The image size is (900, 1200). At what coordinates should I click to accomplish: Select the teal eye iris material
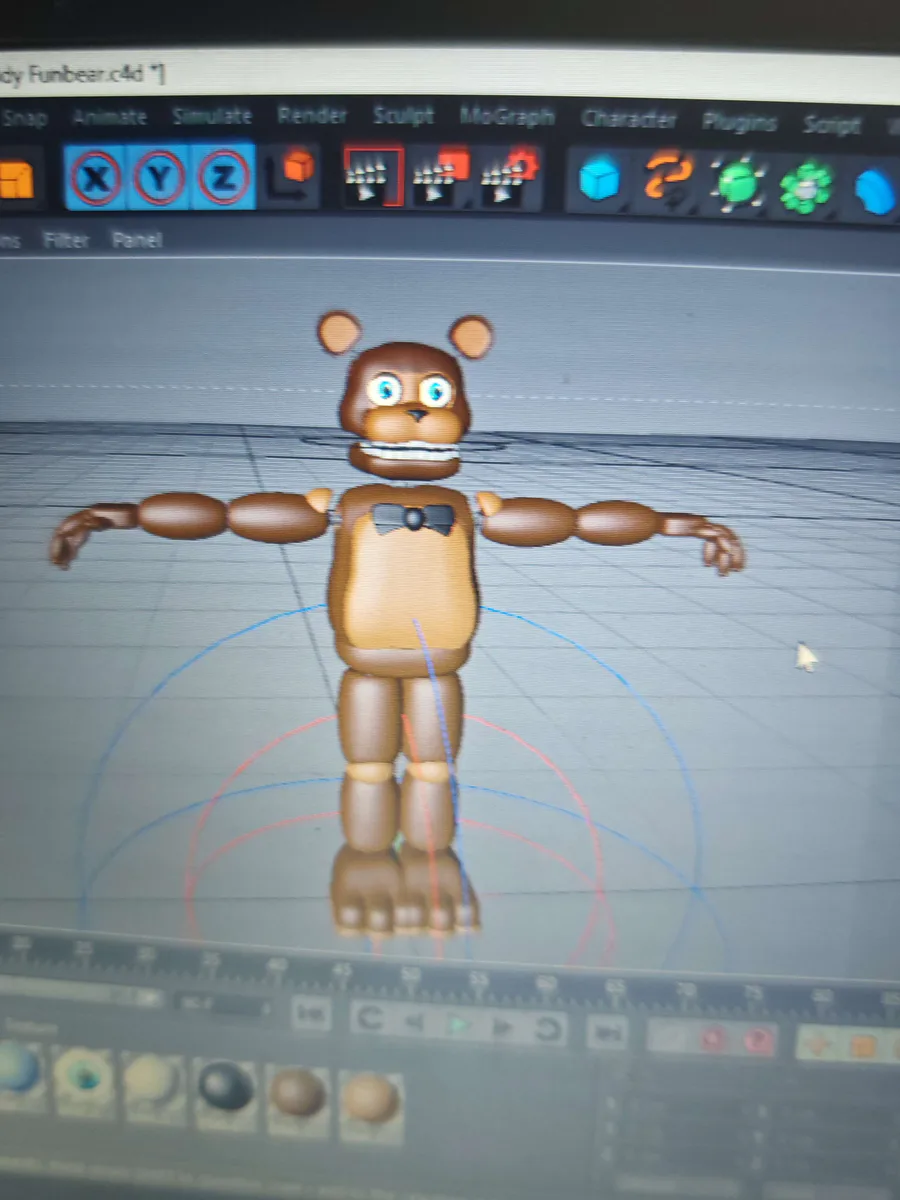pyautogui.click(x=84, y=1082)
